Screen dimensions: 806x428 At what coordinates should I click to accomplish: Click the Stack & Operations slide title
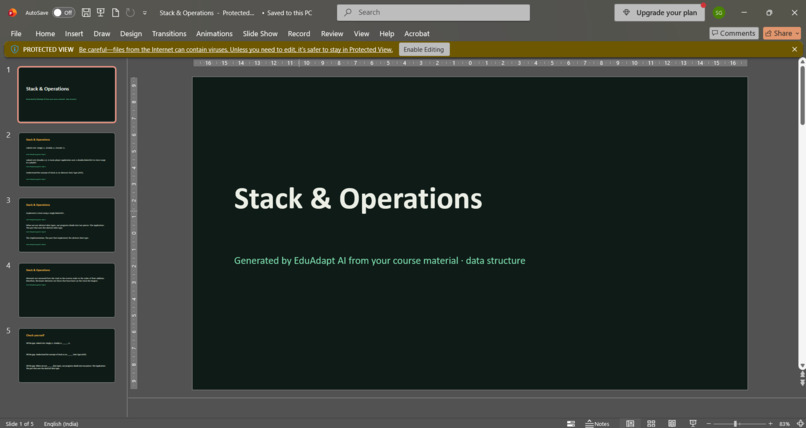point(358,198)
